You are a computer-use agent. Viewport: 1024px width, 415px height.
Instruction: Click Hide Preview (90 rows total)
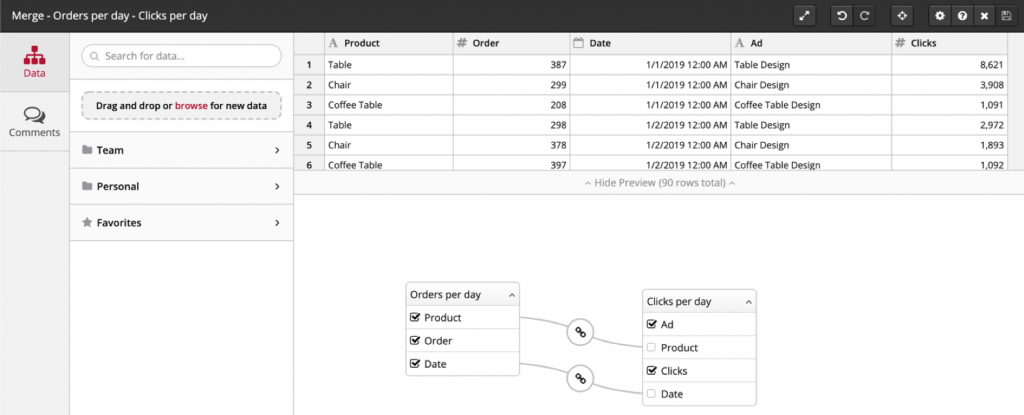659,183
